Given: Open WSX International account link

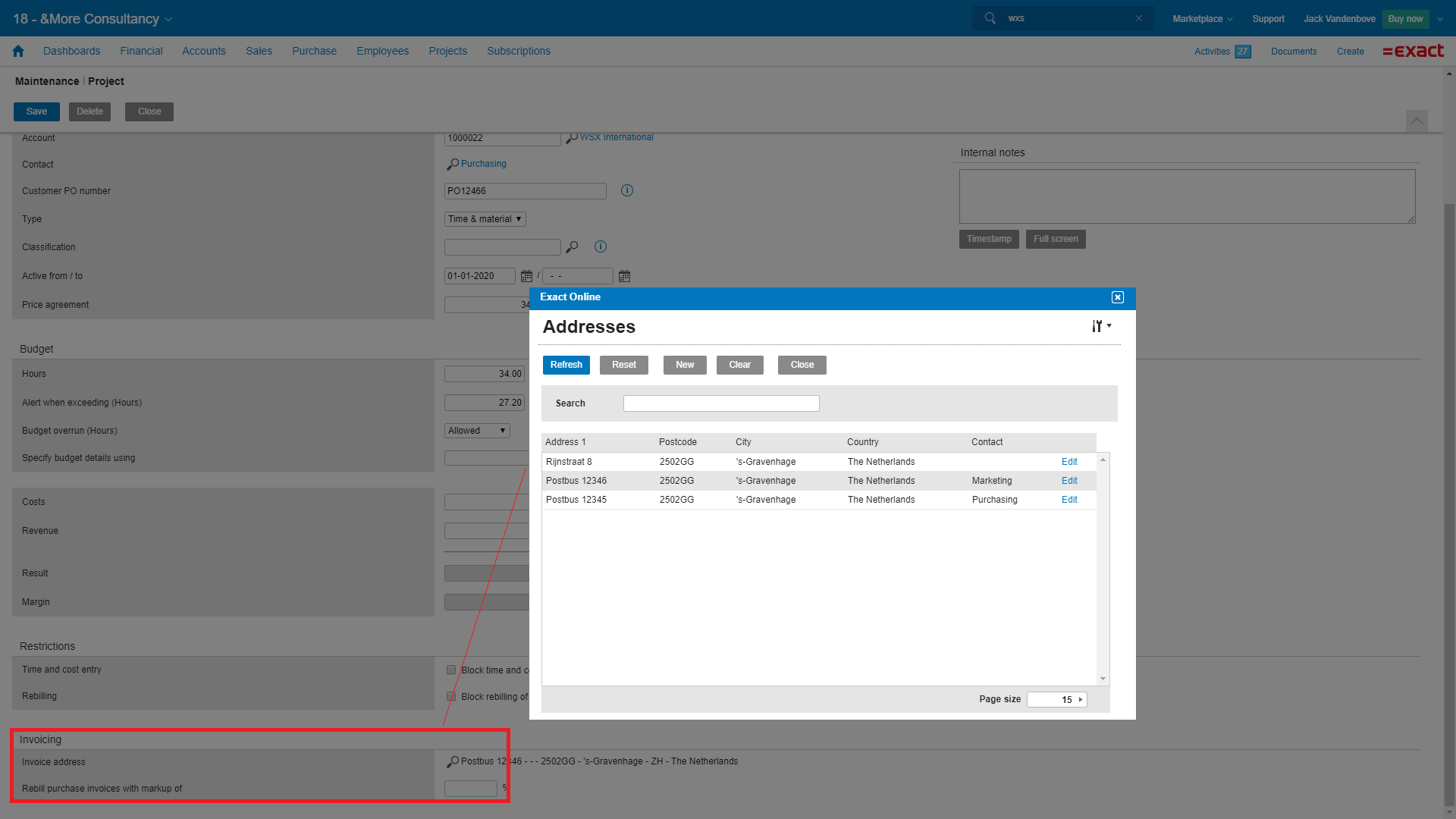Looking at the screenshot, I should click(617, 137).
